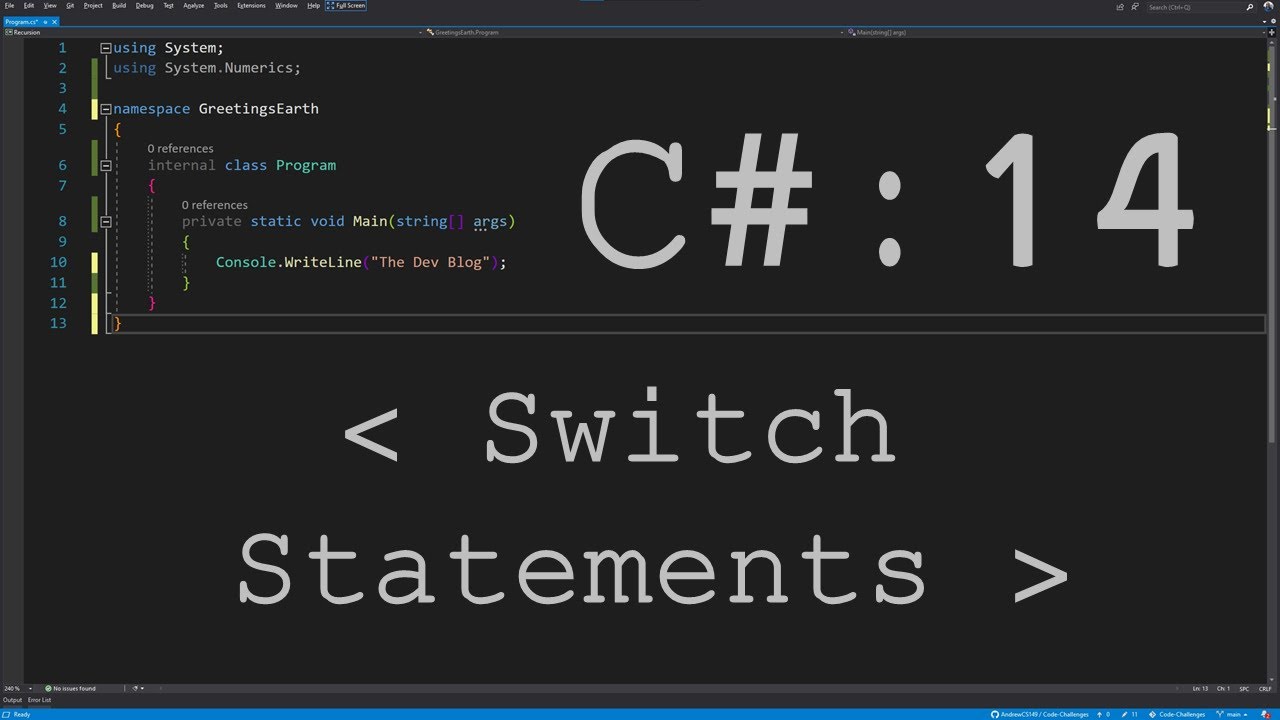Click the "No issues found" indicator
Screen dimensions: 1280x720
coord(70,688)
